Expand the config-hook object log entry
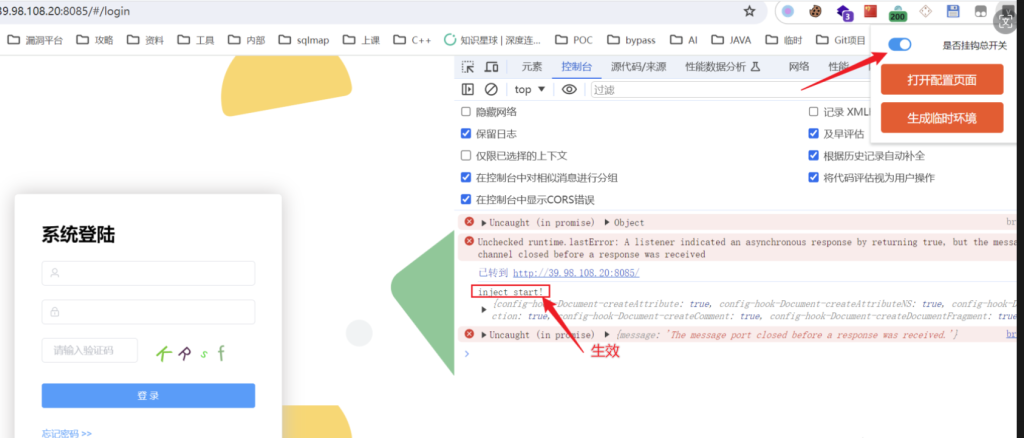 point(485,309)
